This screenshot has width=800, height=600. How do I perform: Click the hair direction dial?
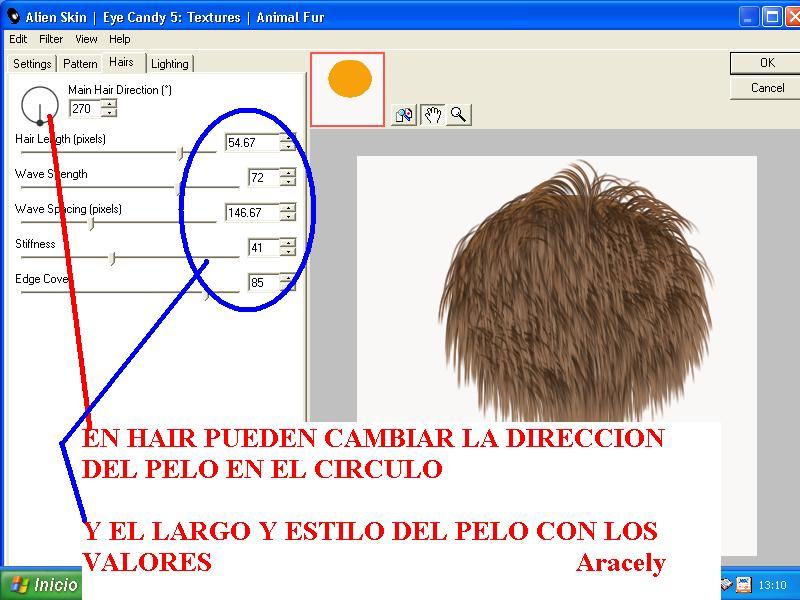click(40, 106)
